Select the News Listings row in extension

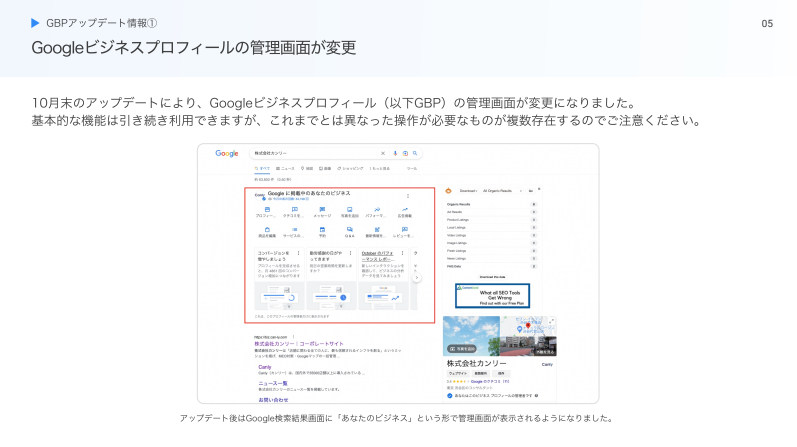tap(491, 258)
